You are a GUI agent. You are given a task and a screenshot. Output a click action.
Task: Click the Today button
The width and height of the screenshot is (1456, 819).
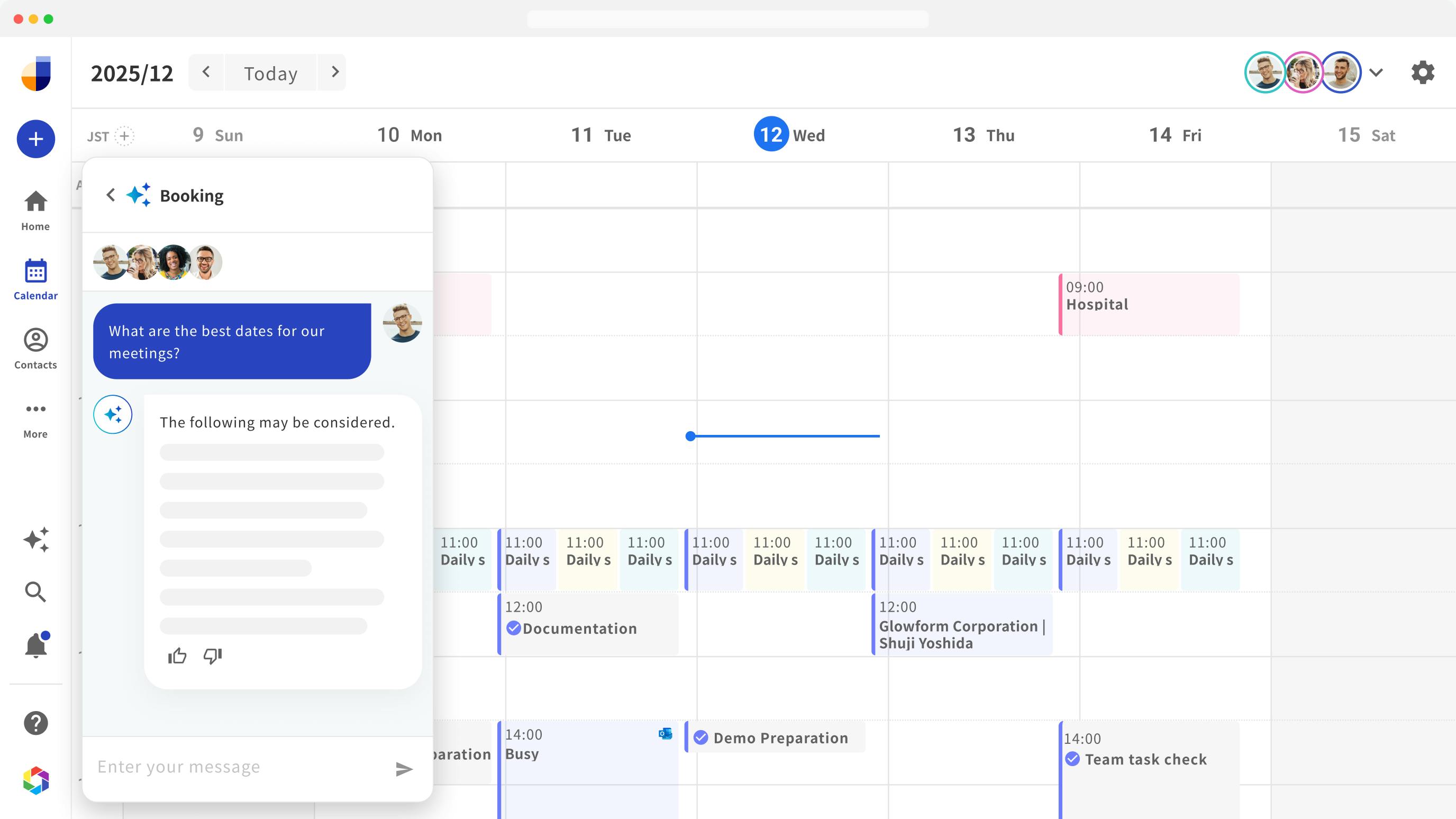pyautogui.click(x=270, y=72)
